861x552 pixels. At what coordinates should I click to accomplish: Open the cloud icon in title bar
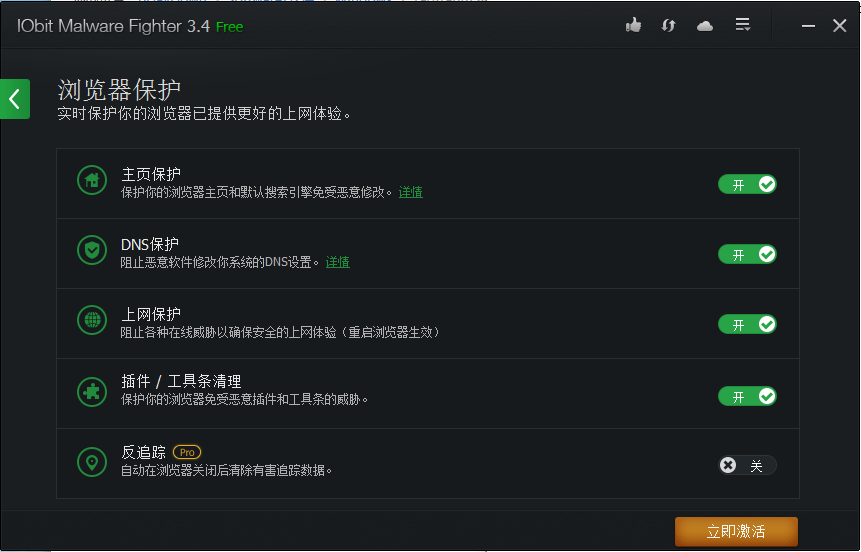(705, 26)
